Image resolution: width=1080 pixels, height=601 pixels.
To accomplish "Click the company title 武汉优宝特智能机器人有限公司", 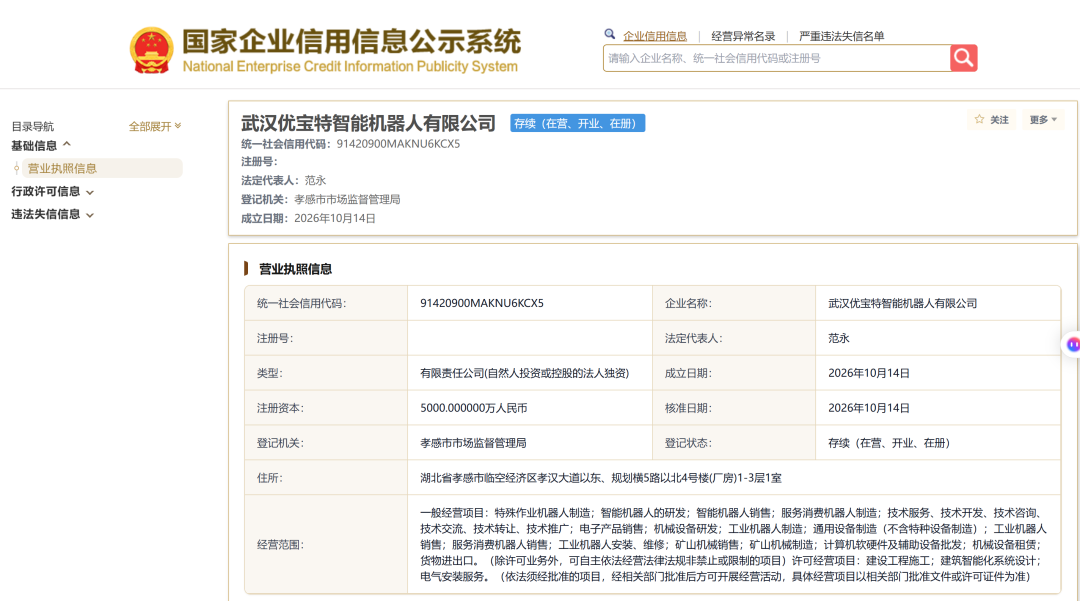I will (368, 123).
